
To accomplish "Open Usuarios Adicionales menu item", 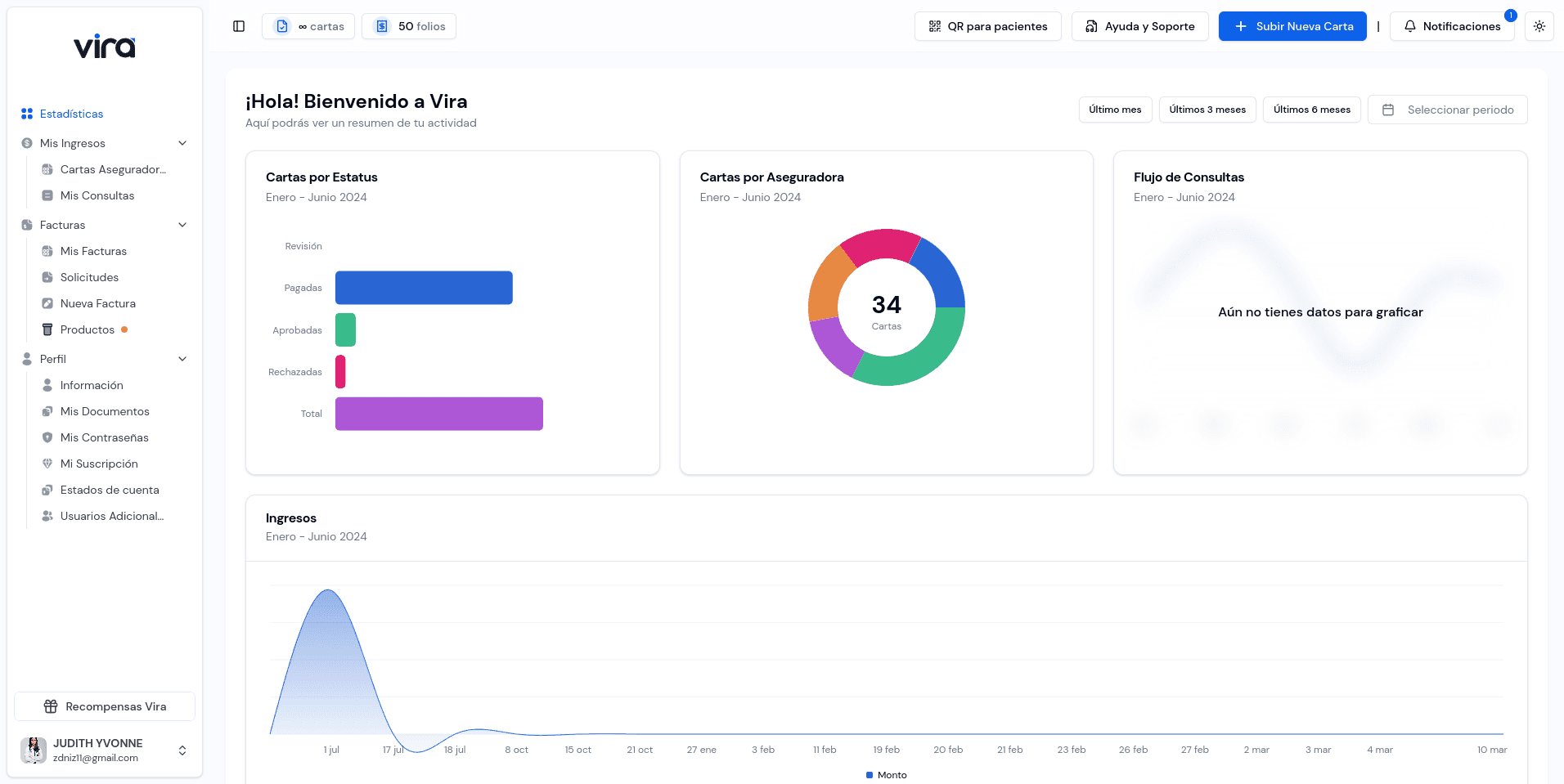I will coord(110,516).
